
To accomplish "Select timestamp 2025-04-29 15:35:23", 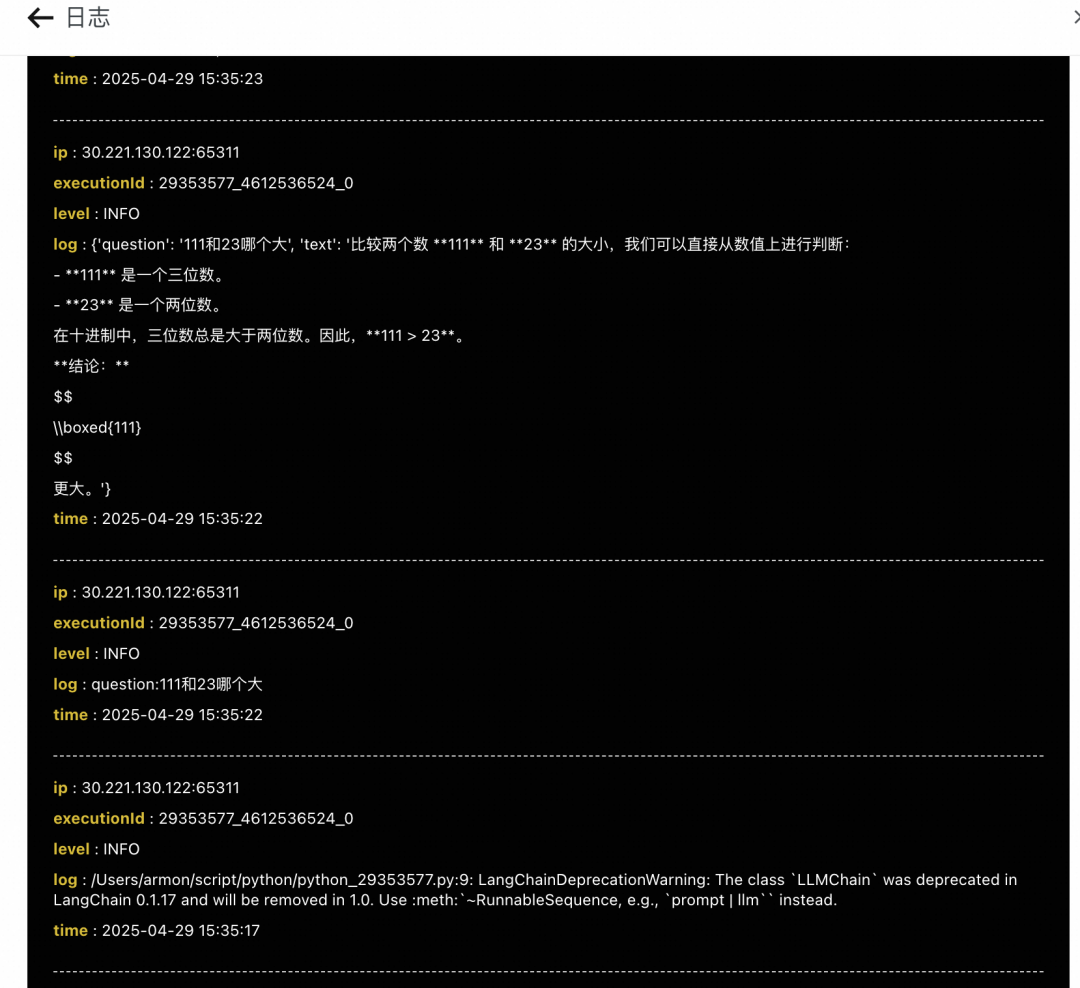I will pyautogui.click(x=182, y=79).
